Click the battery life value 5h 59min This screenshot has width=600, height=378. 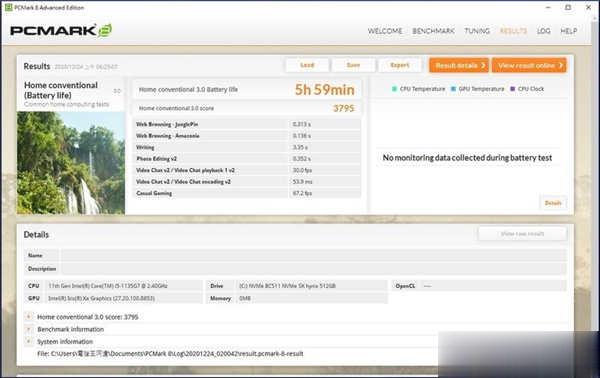(x=324, y=90)
